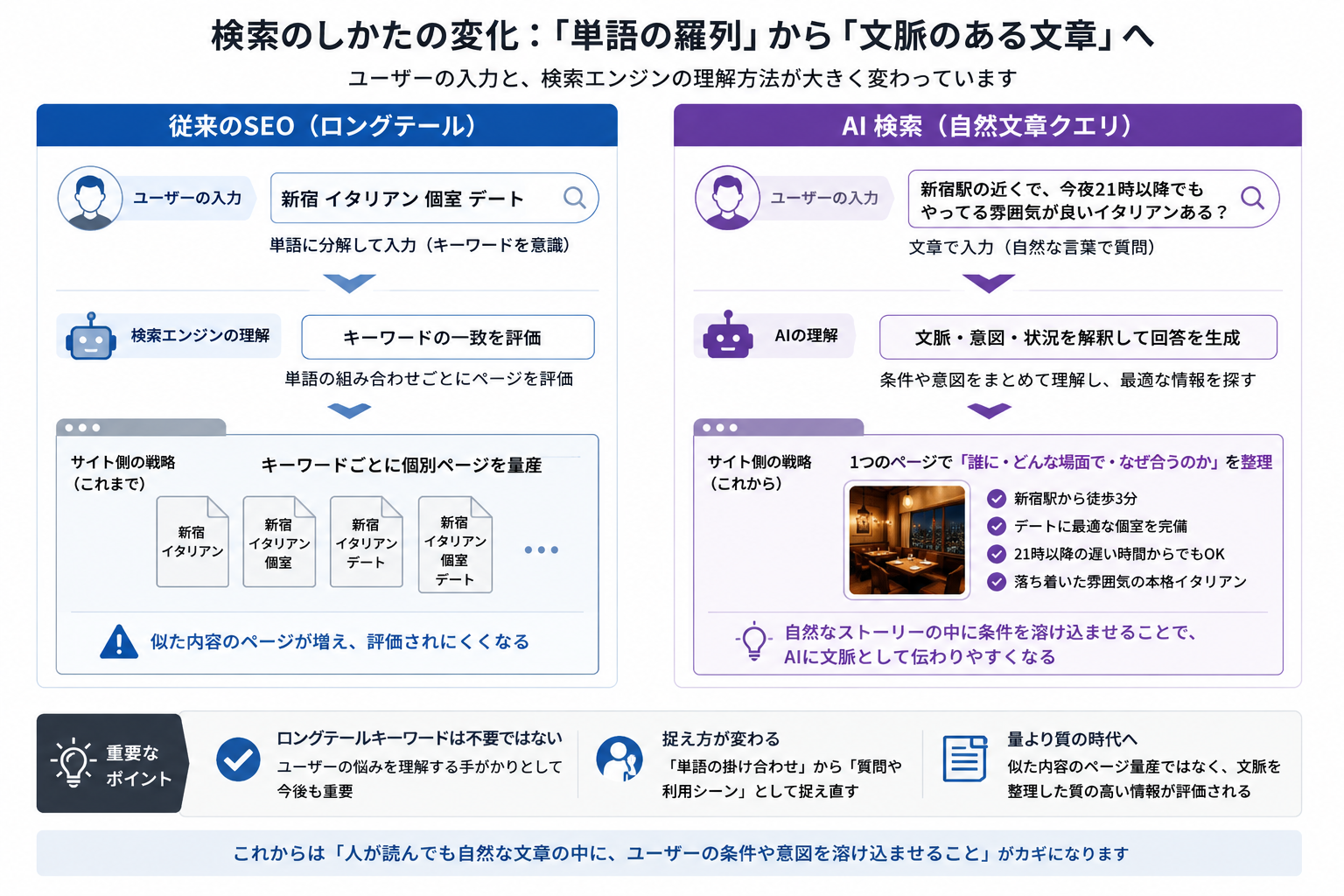
Task: Click the subtitle ユーザーの入力と、検索エンジンの理解方法
Action: (682, 78)
